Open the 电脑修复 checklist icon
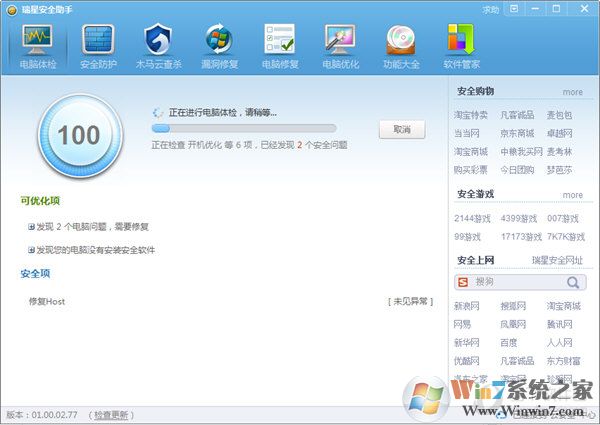This screenshot has width=600, height=425. pyautogui.click(x=279, y=46)
